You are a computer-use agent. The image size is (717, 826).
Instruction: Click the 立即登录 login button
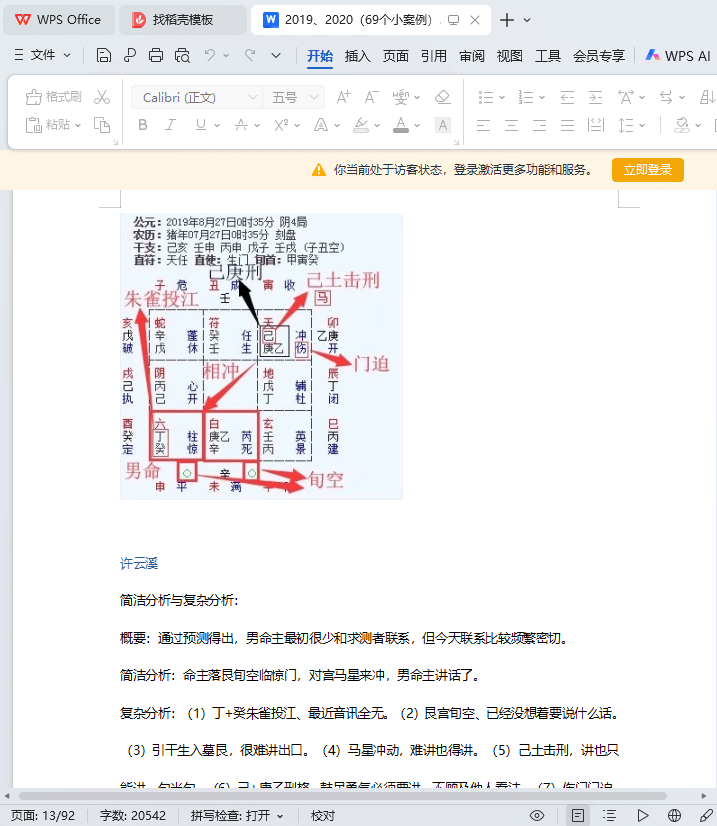(648, 170)
